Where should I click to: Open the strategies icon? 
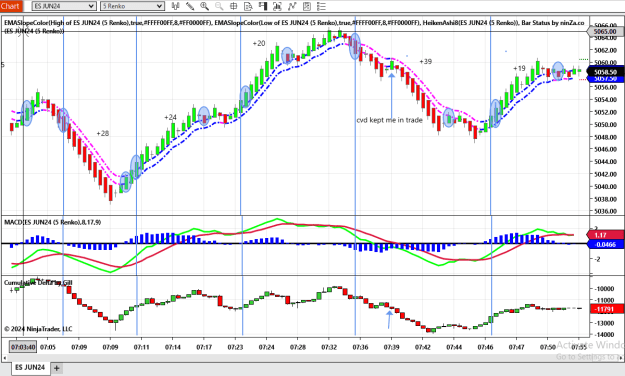tap(307, 6)
